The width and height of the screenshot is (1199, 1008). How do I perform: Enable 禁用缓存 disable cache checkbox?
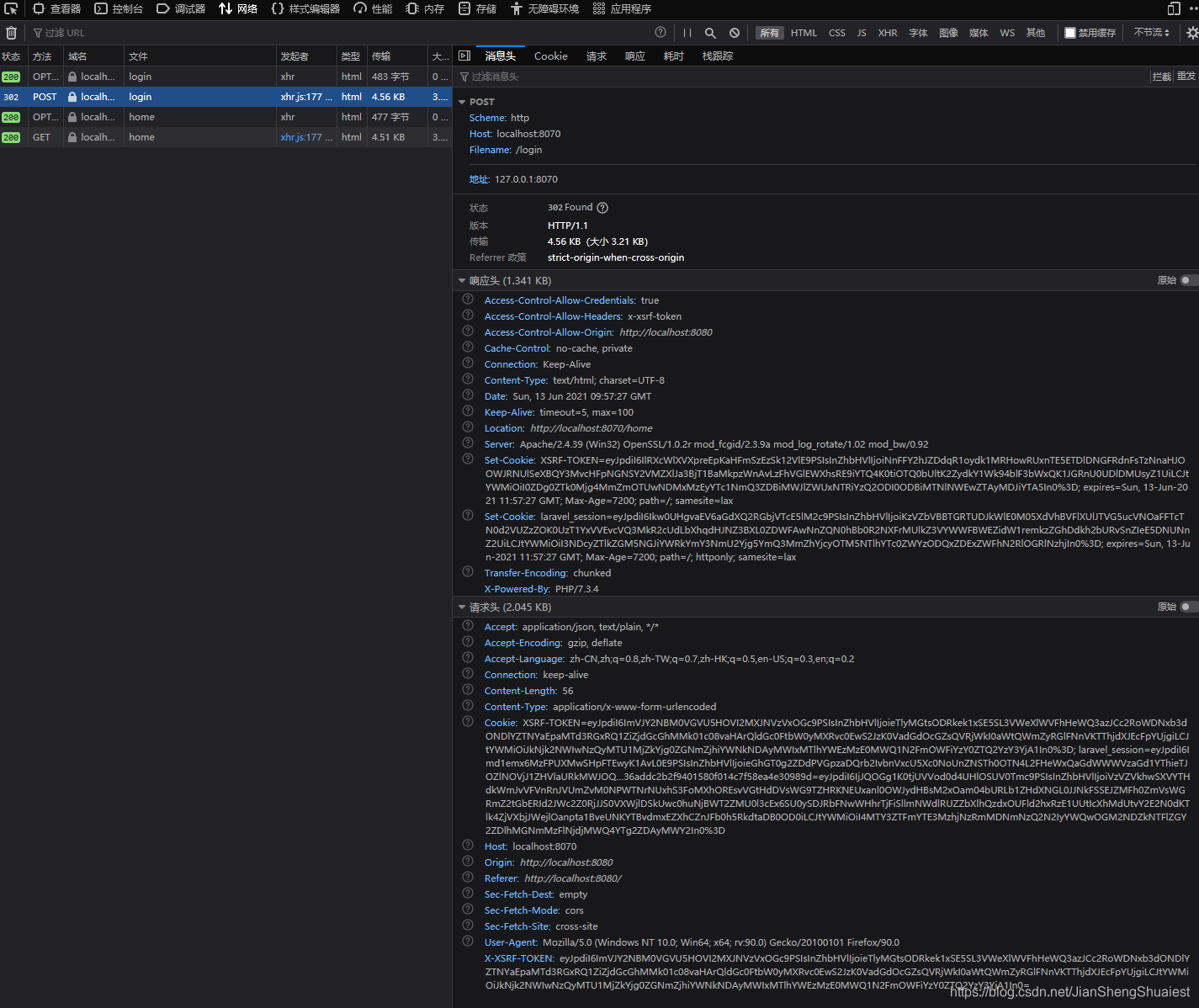pos(1070,33)
